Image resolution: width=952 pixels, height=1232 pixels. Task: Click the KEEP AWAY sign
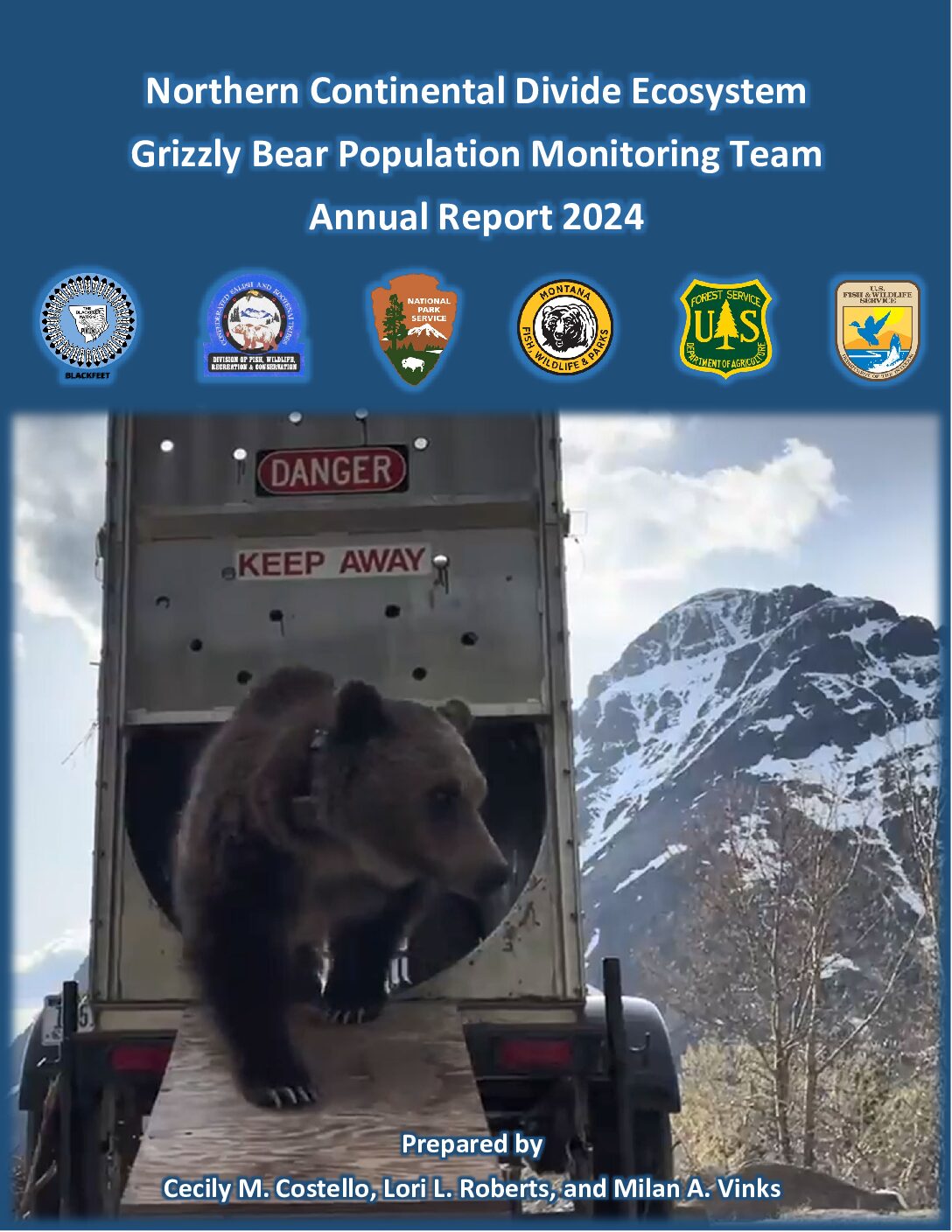click(332, 563)
